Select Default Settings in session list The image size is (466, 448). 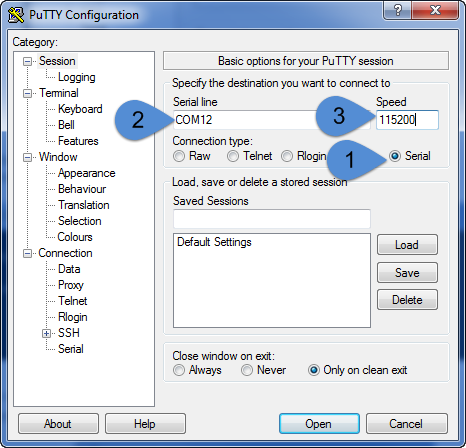click(214, 242)
